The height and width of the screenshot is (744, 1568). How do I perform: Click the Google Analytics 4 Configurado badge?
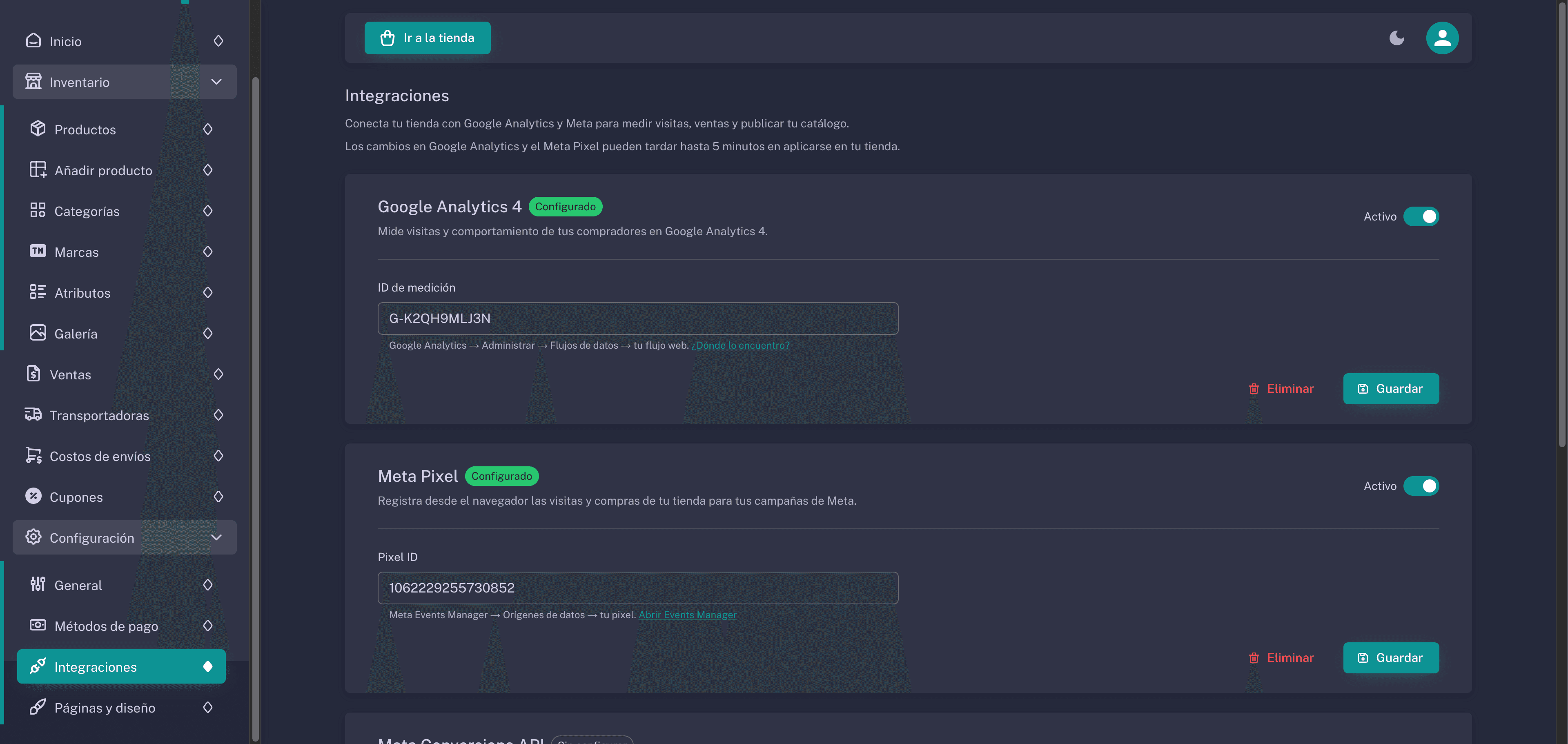click(565, 206)
